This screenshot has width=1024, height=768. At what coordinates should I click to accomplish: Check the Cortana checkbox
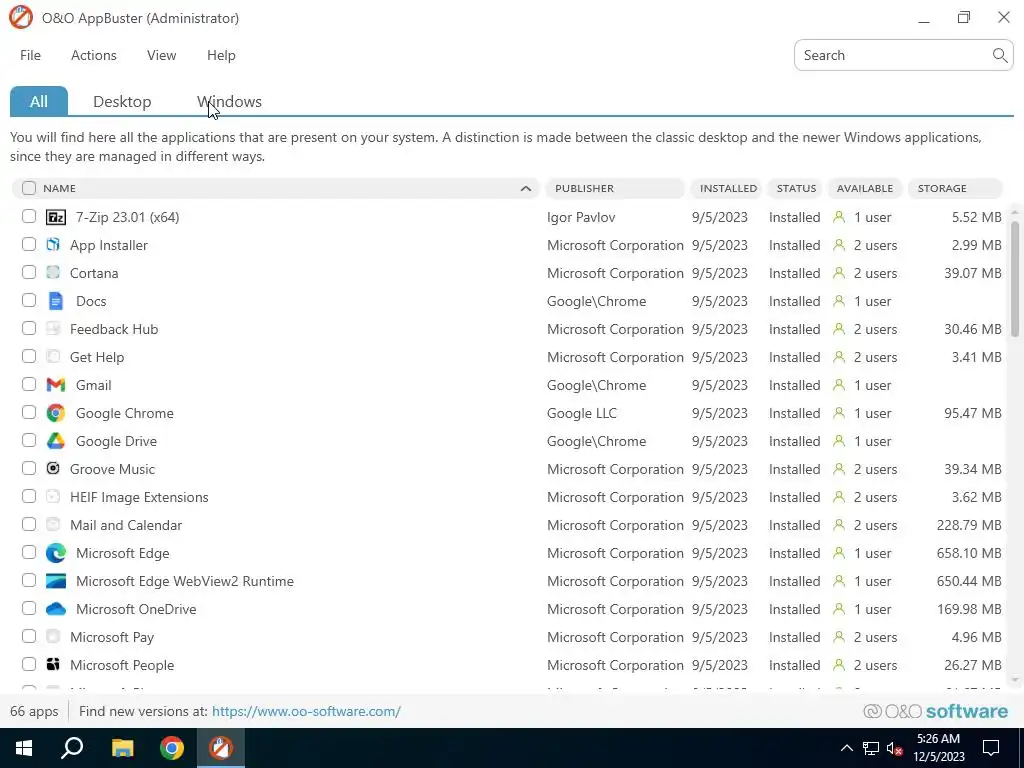tap(29, 272)
